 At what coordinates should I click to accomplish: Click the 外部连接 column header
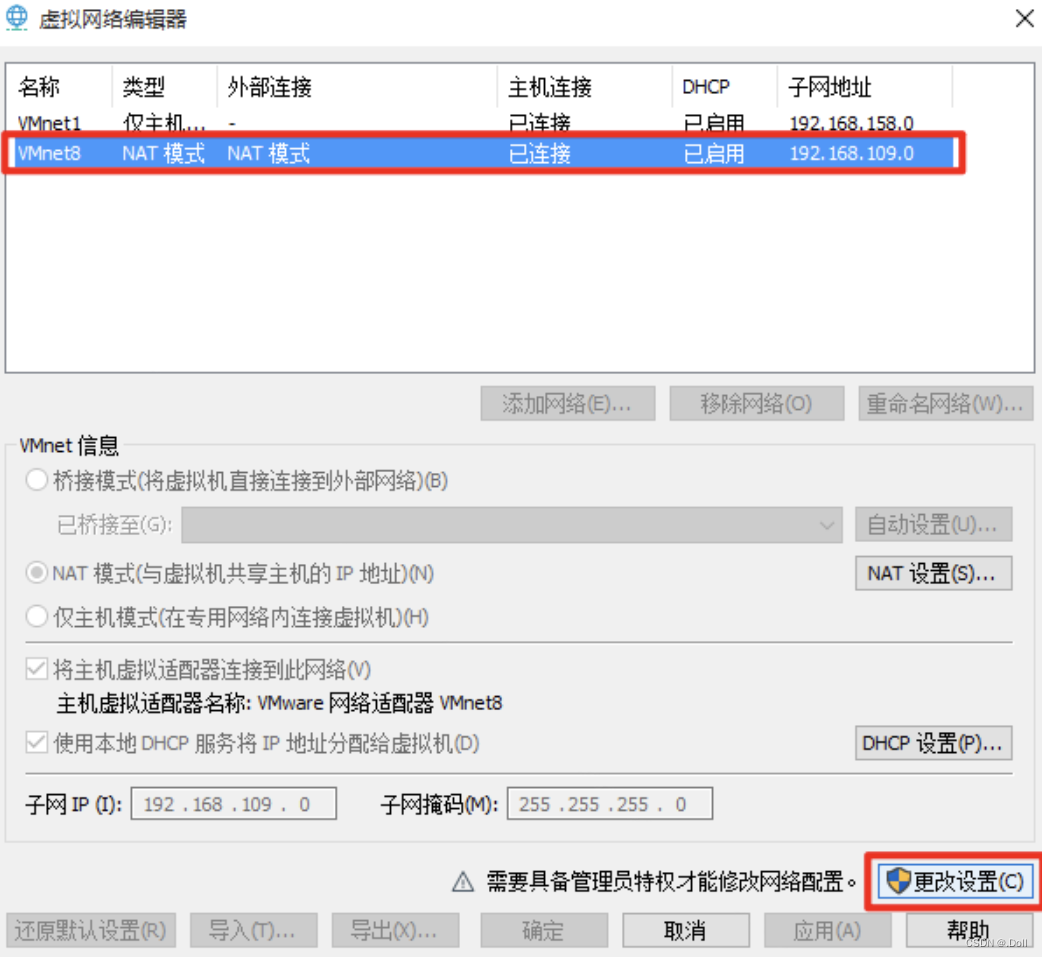[357, 86]
